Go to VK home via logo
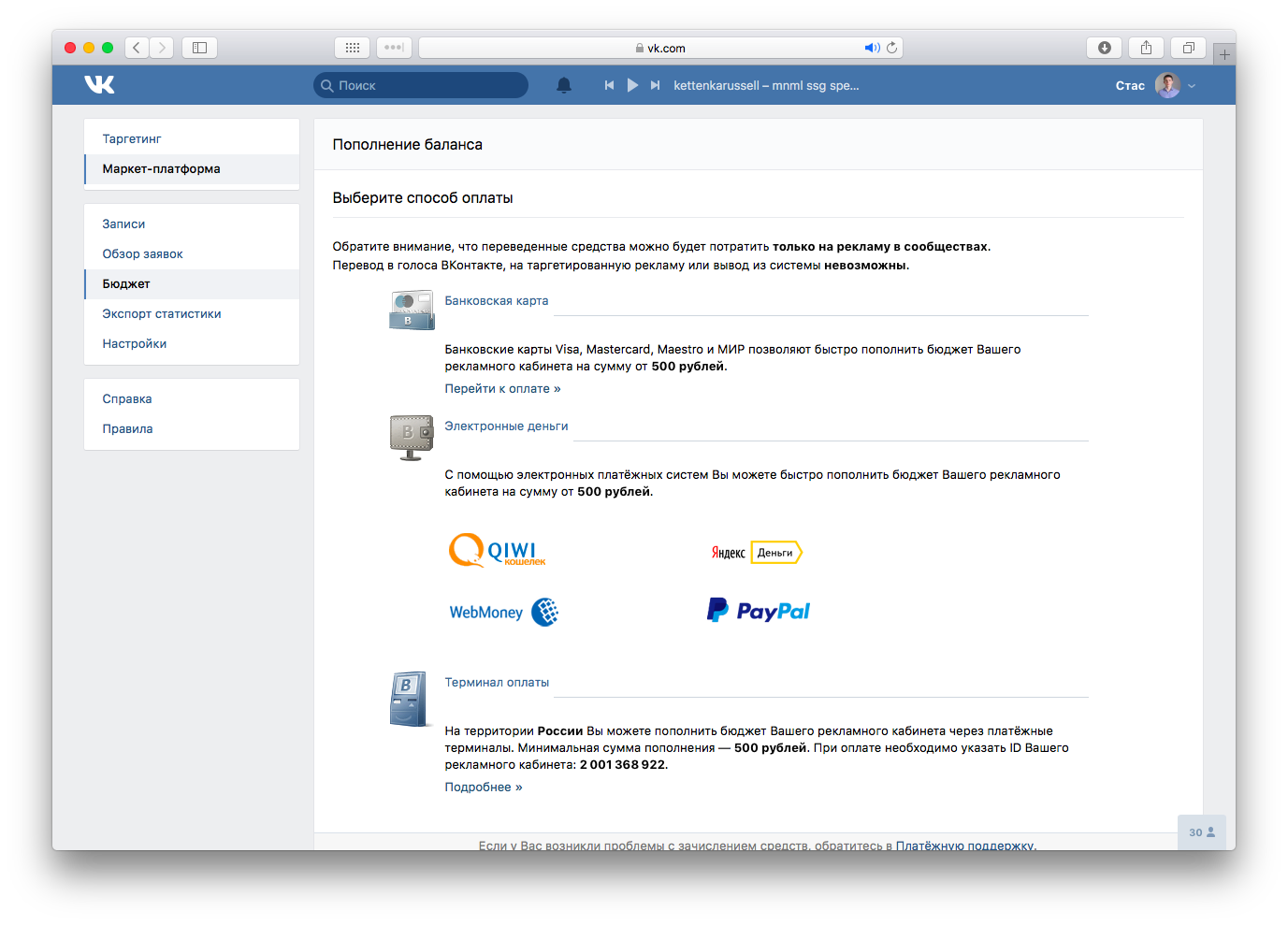This screenshot has height=925, width=1288. 99,85
